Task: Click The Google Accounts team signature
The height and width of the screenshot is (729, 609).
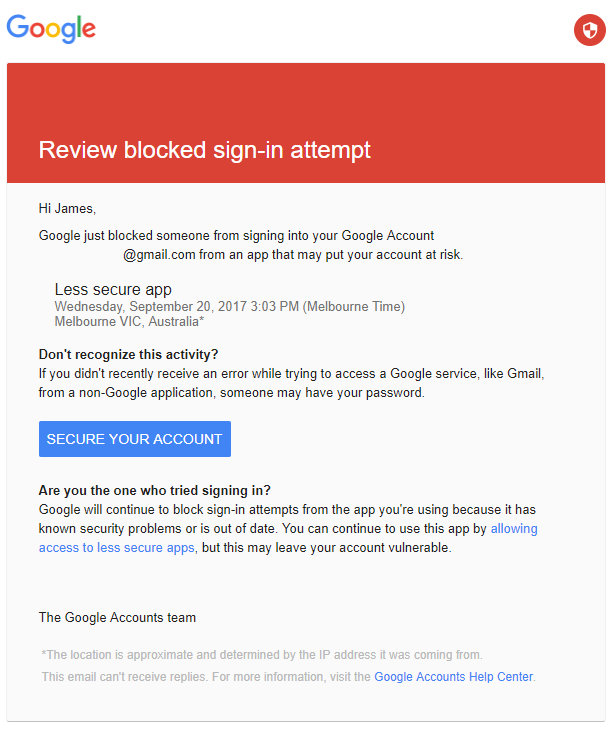Action: [117, 617]
